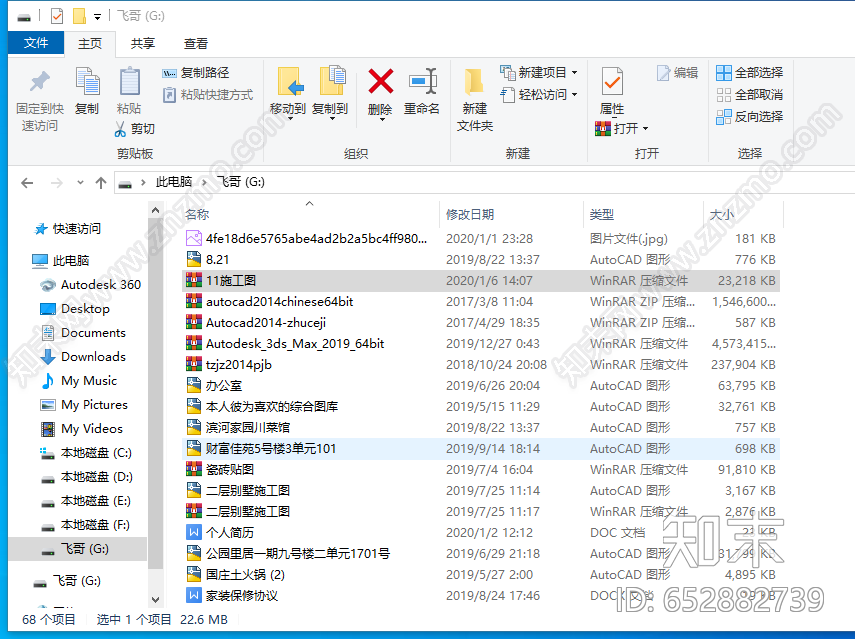Image resolution: width=855 pixels, height=639 pixels.
Task: Click the 剪切 scissors cut button
Action: tap(135, 129)
